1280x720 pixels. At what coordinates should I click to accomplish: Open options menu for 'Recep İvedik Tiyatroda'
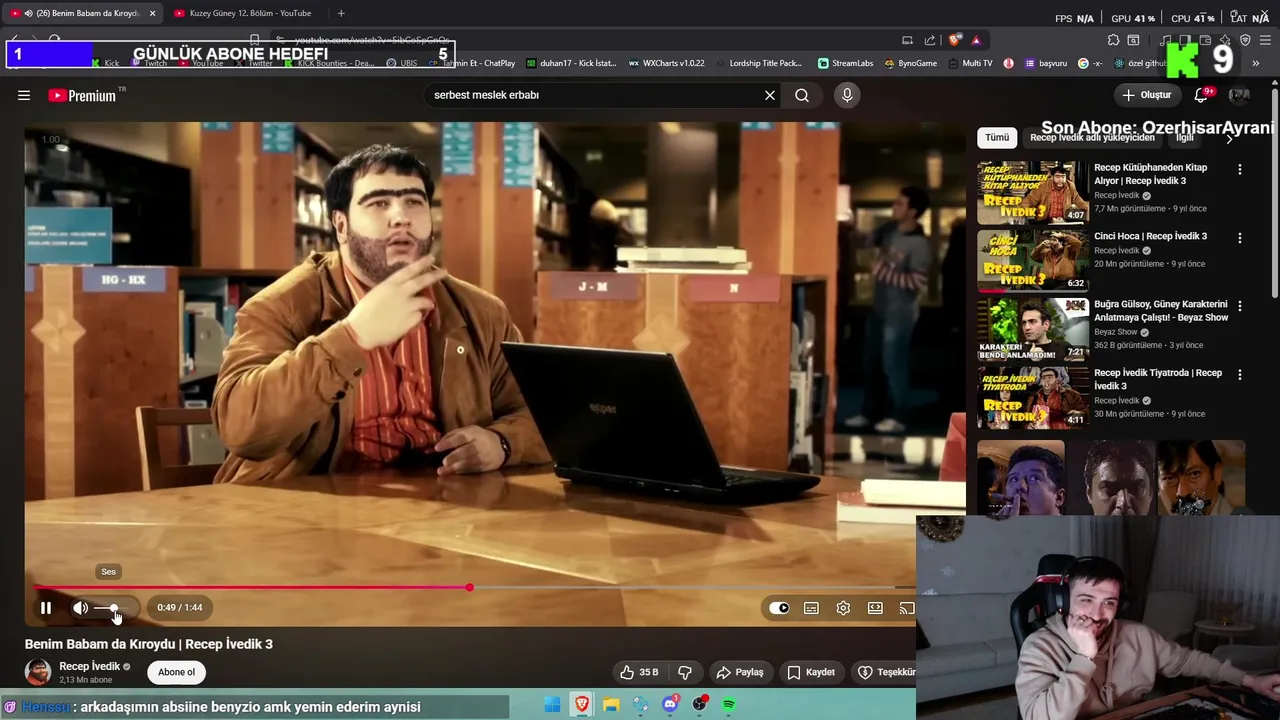pyautogui.click(x=1240, y=375)
